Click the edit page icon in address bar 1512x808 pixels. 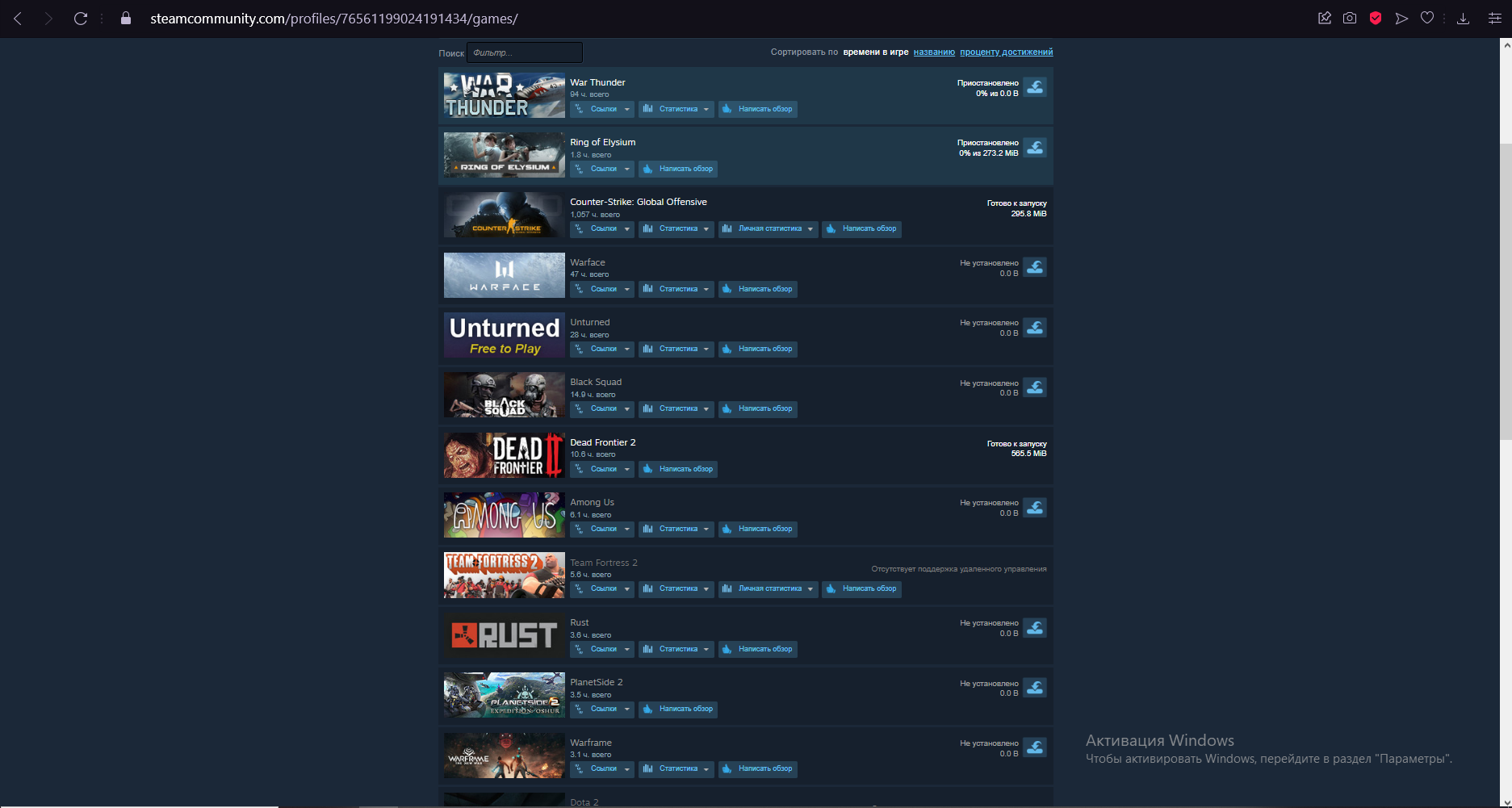(x=1325, y=18)
